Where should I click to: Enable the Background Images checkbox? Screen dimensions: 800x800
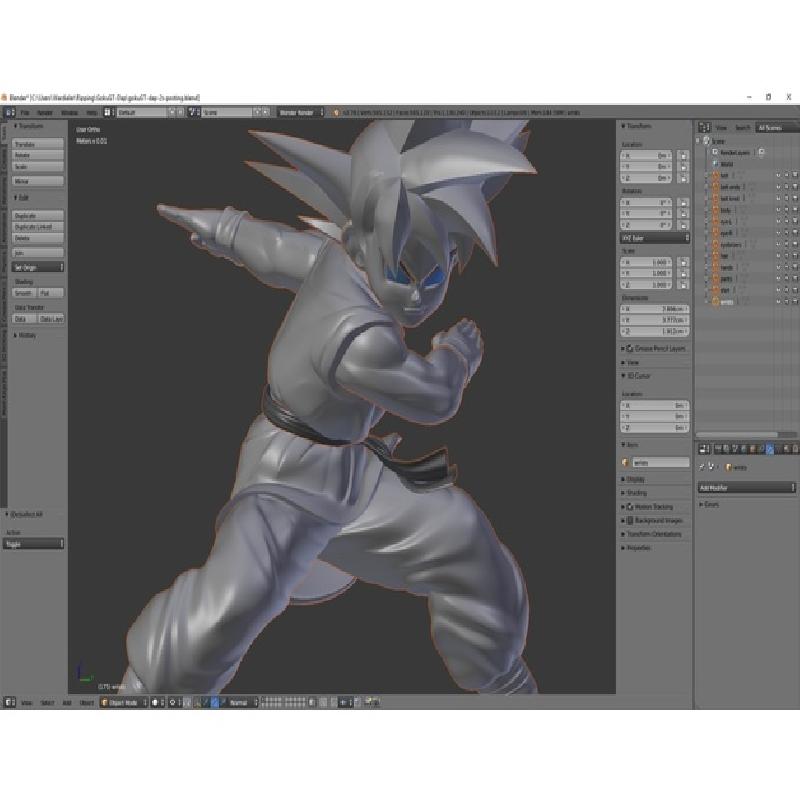(630, 520)
